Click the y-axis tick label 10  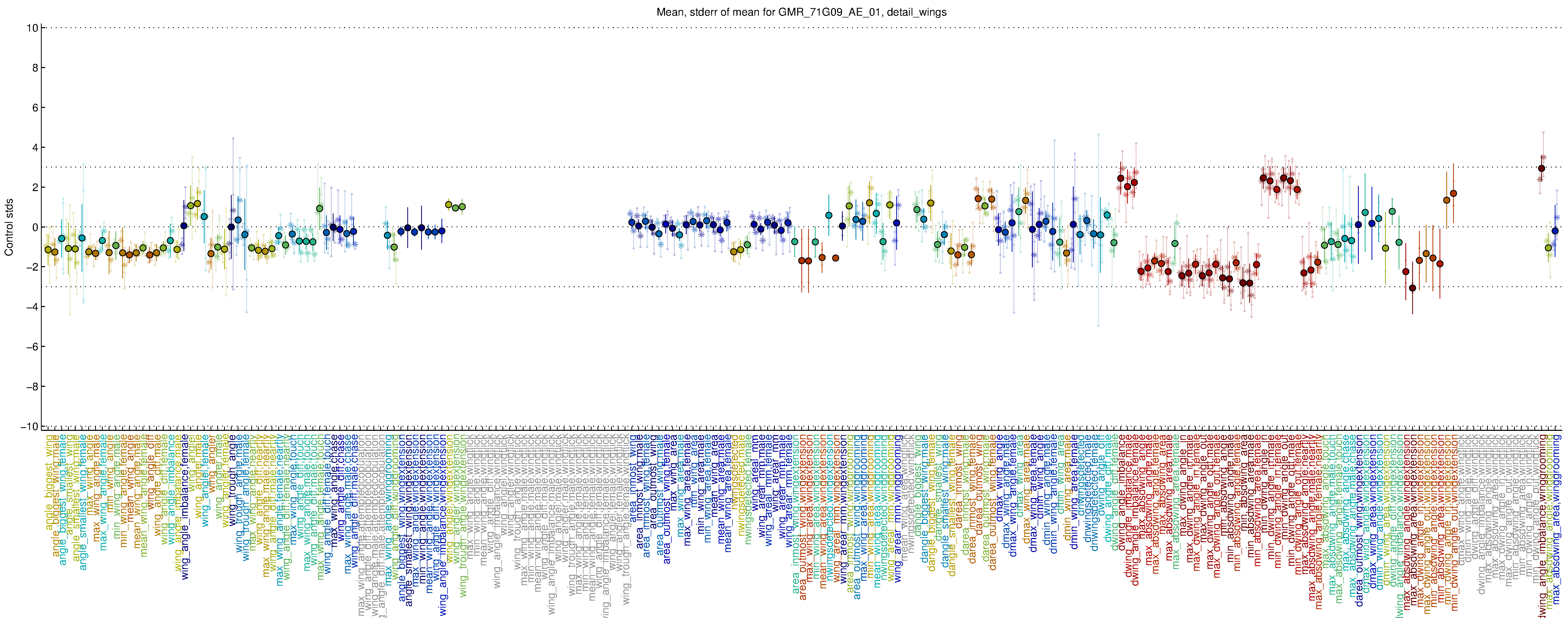tap(33, 28)
